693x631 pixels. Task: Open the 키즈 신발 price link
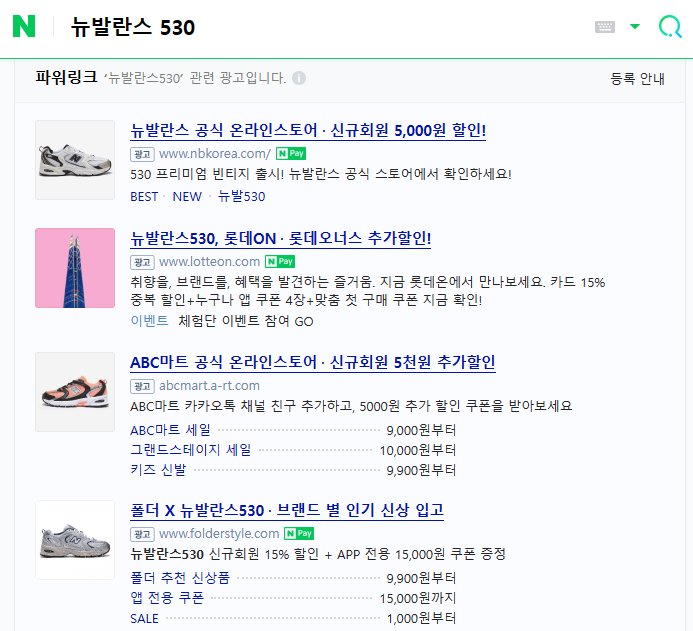(158, 470)
